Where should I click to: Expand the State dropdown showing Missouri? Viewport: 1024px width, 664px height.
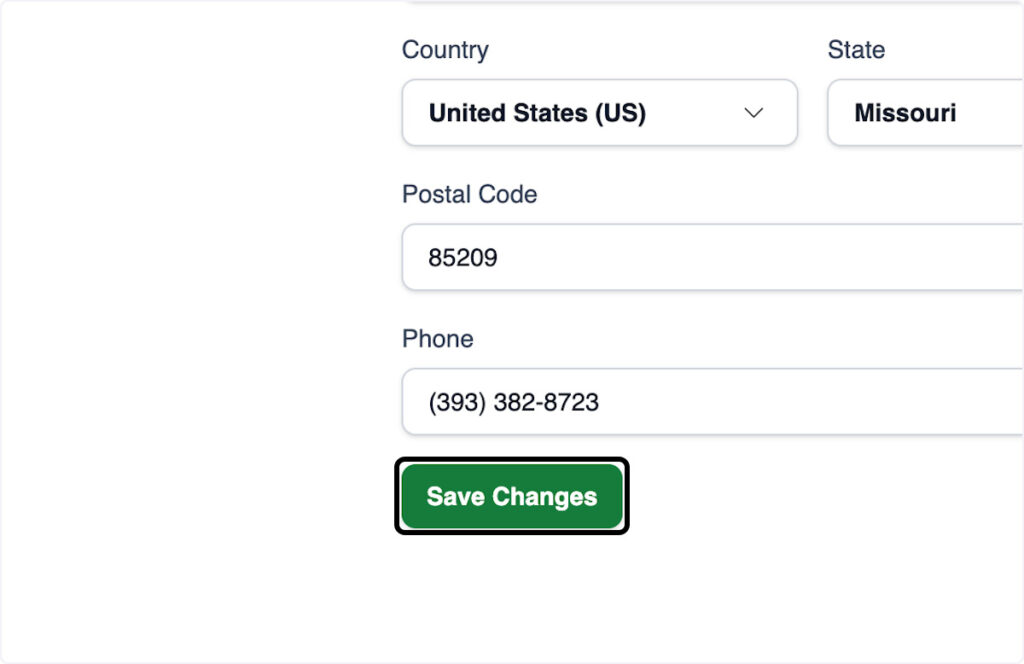click(925, 113)
